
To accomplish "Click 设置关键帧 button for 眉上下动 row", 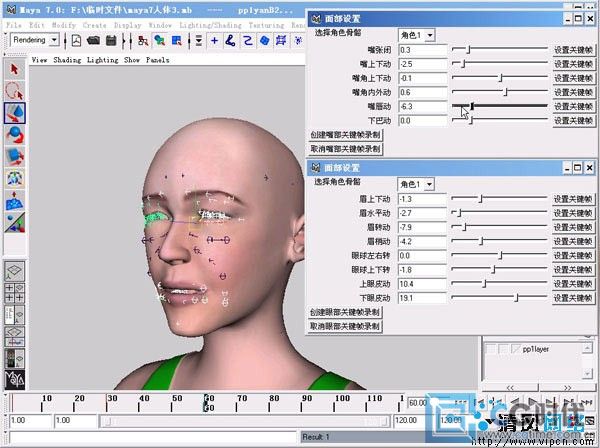I will coord(573,199).
